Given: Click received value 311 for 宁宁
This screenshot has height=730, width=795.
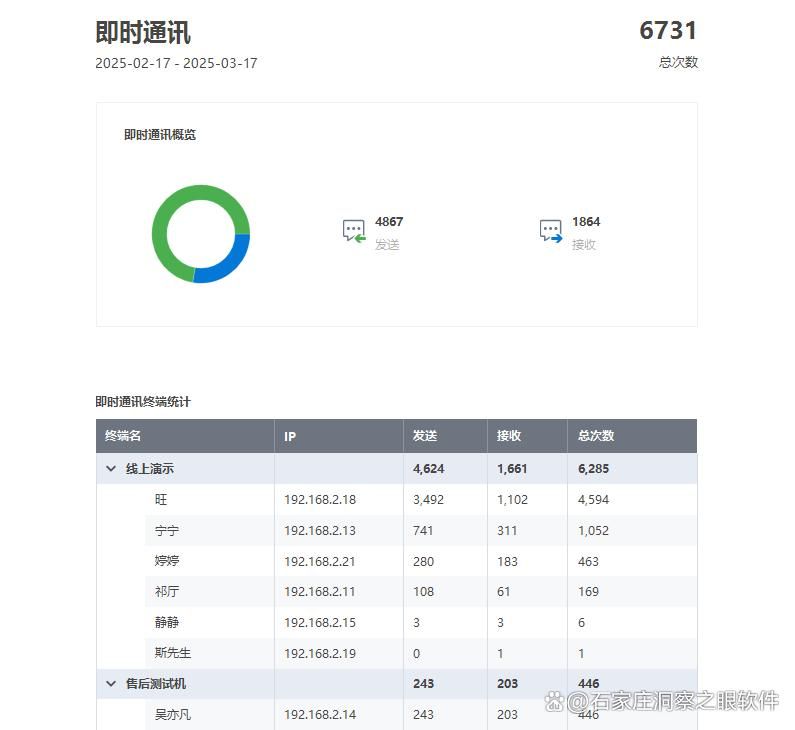Looking at the screenshot, I should (507, 531).
